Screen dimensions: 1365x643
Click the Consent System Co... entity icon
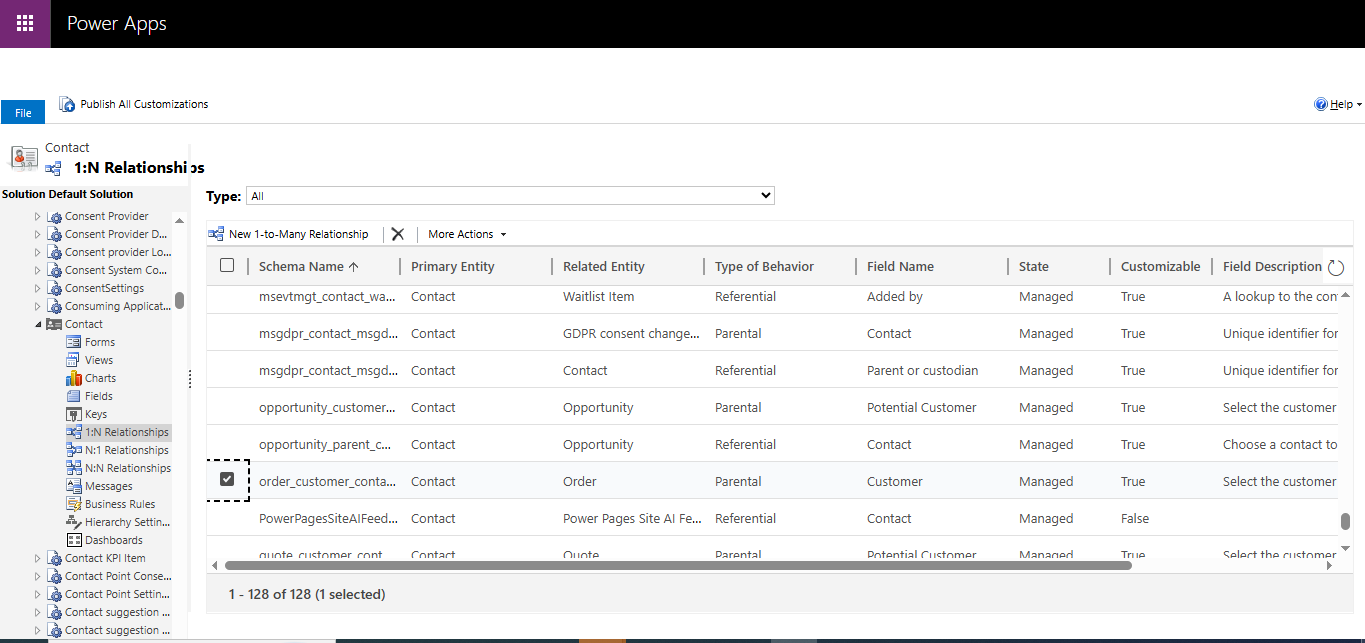pyautogui.click(x=55, y=270)
